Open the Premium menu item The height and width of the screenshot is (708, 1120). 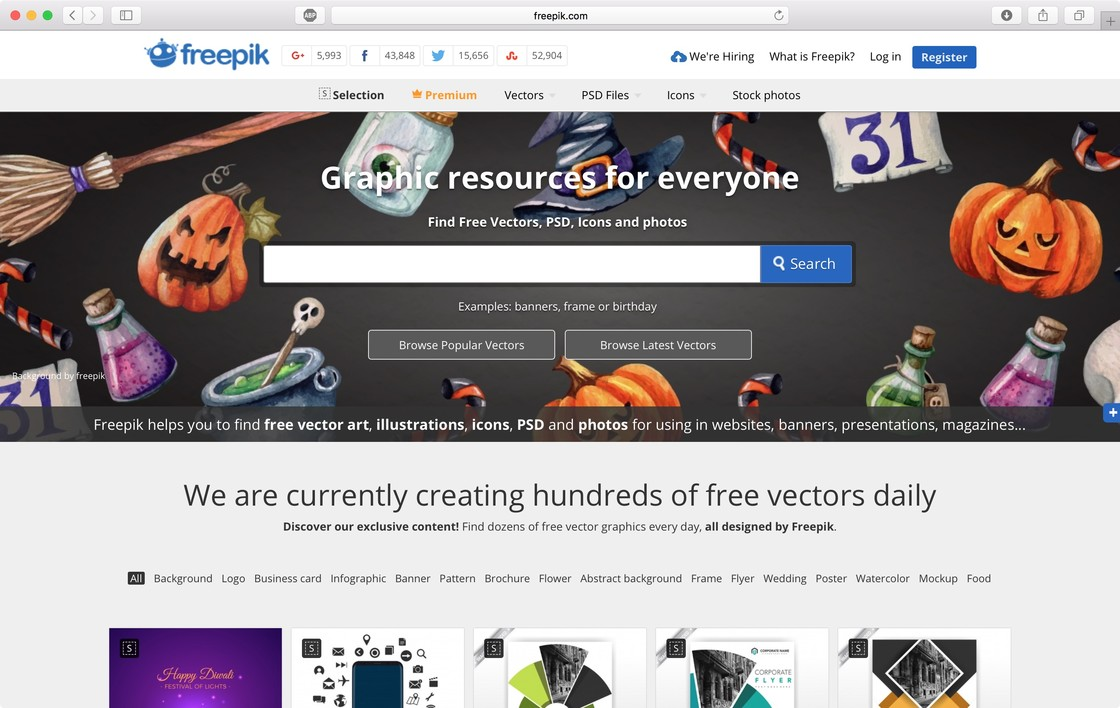(444, 95)
